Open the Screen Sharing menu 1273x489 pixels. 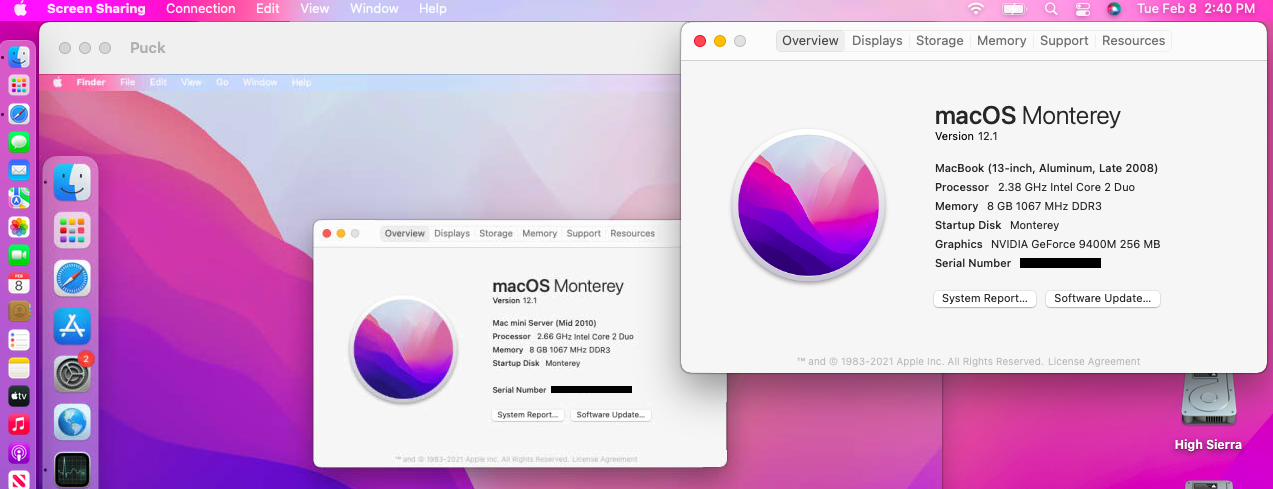coord(96,9)
